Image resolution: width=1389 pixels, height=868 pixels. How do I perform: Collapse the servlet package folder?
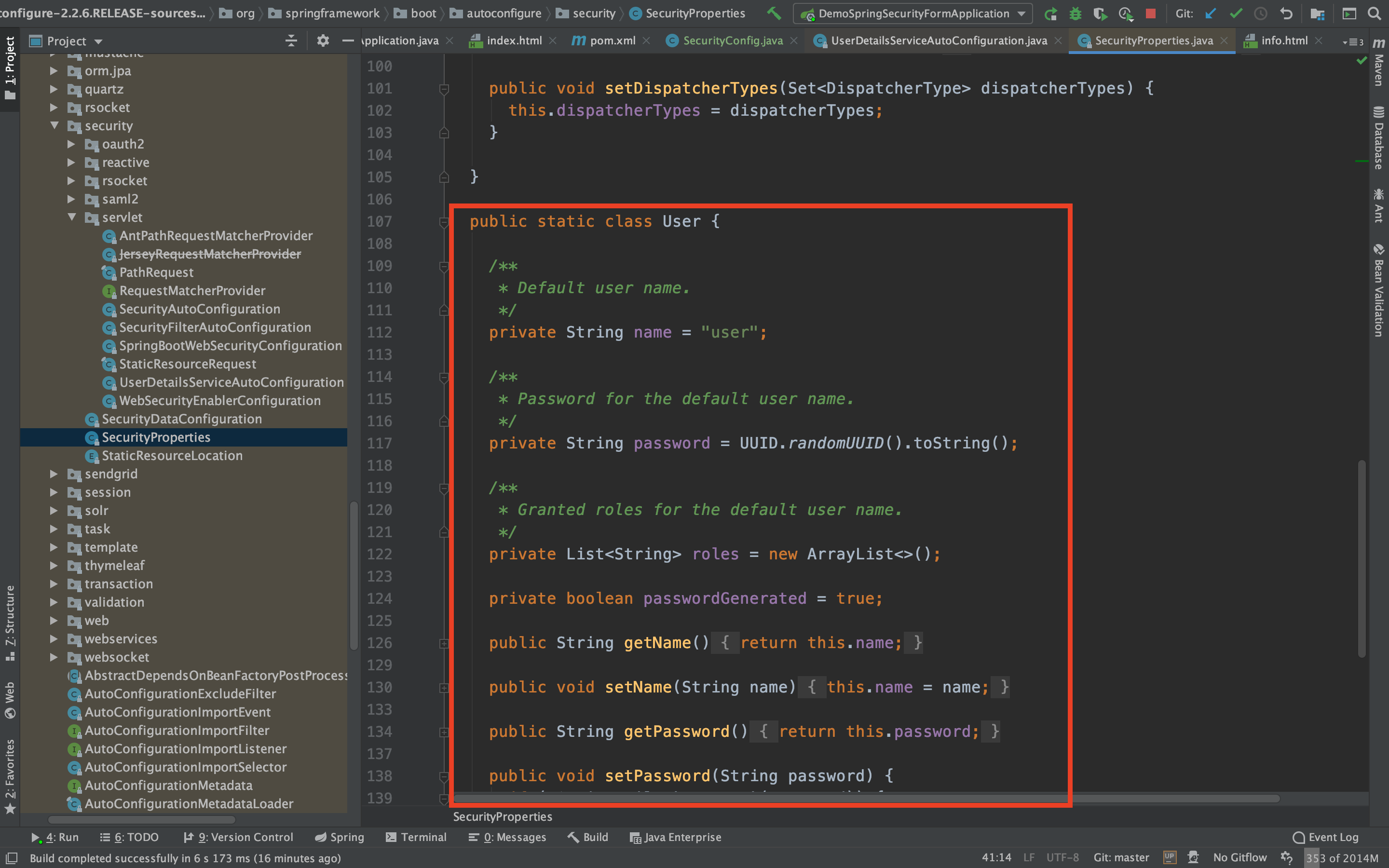(x=72, y=217)
